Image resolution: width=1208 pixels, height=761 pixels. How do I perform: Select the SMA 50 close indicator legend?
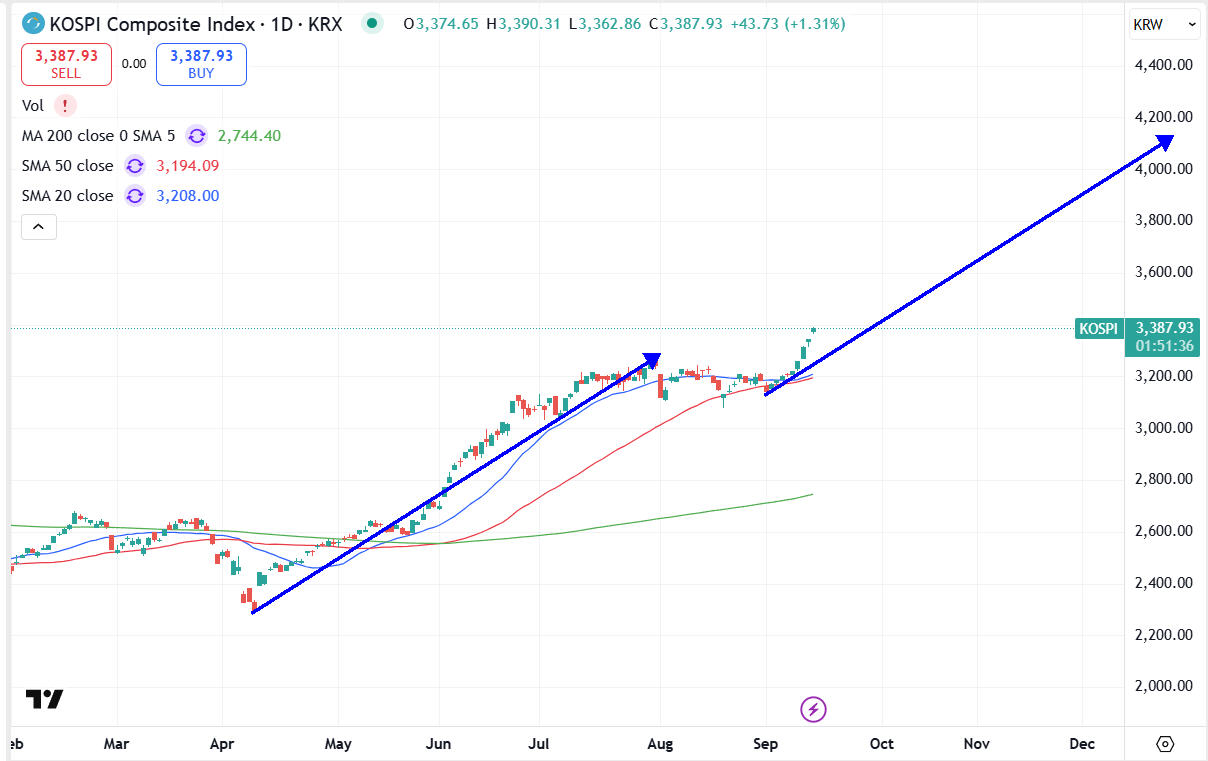68,166
